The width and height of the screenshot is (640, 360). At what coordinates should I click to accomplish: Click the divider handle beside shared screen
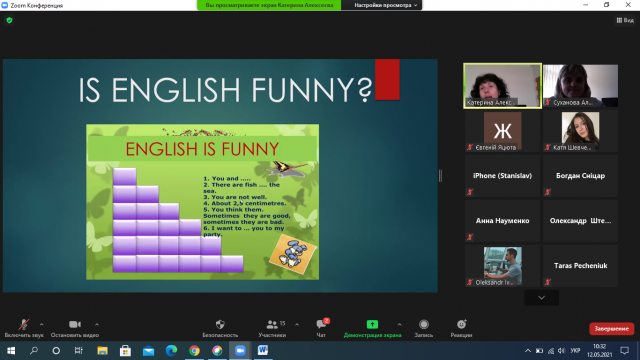click(x=440, y=176)
